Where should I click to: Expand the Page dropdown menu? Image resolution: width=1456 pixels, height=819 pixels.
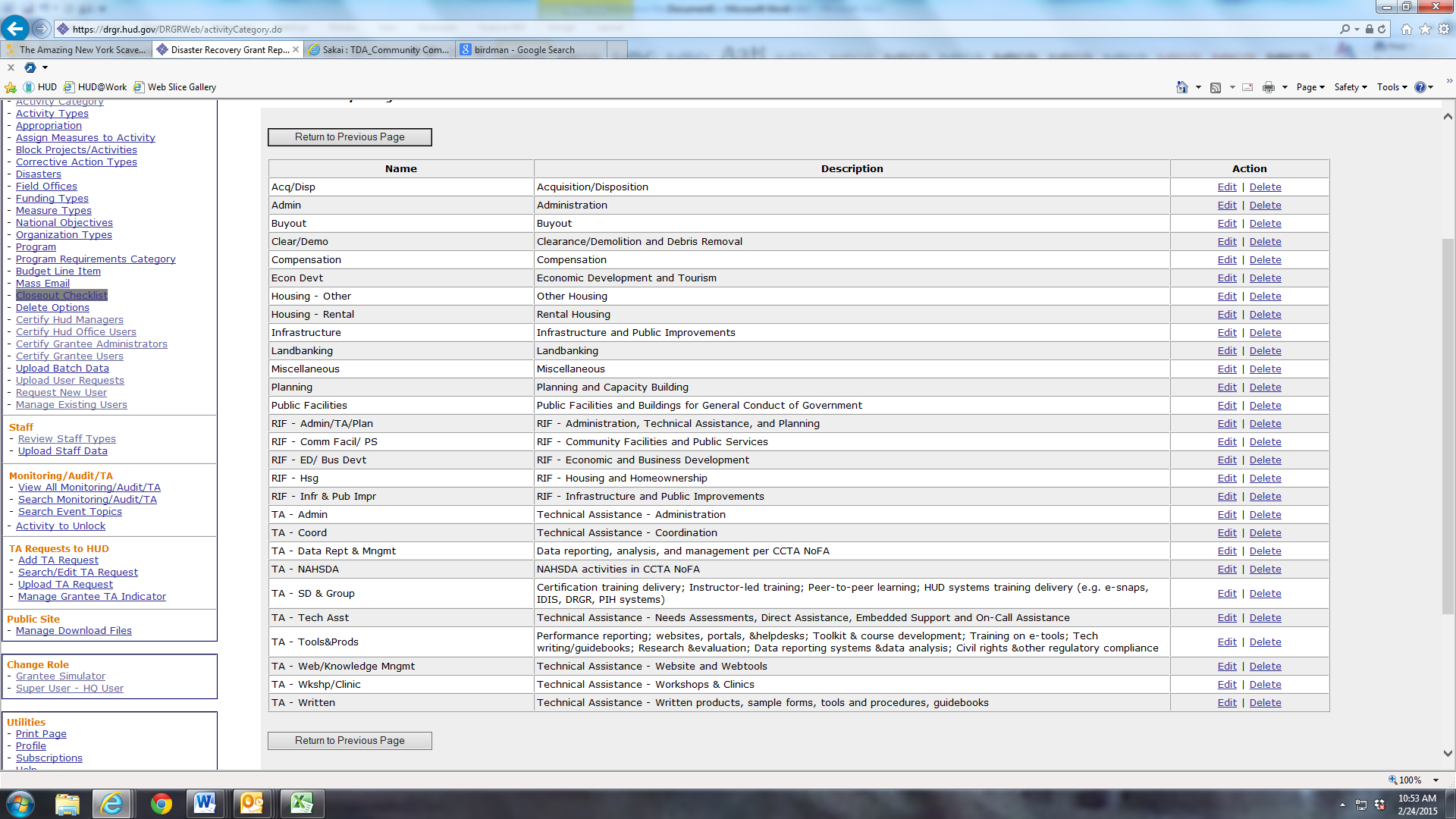[1310, 87]
